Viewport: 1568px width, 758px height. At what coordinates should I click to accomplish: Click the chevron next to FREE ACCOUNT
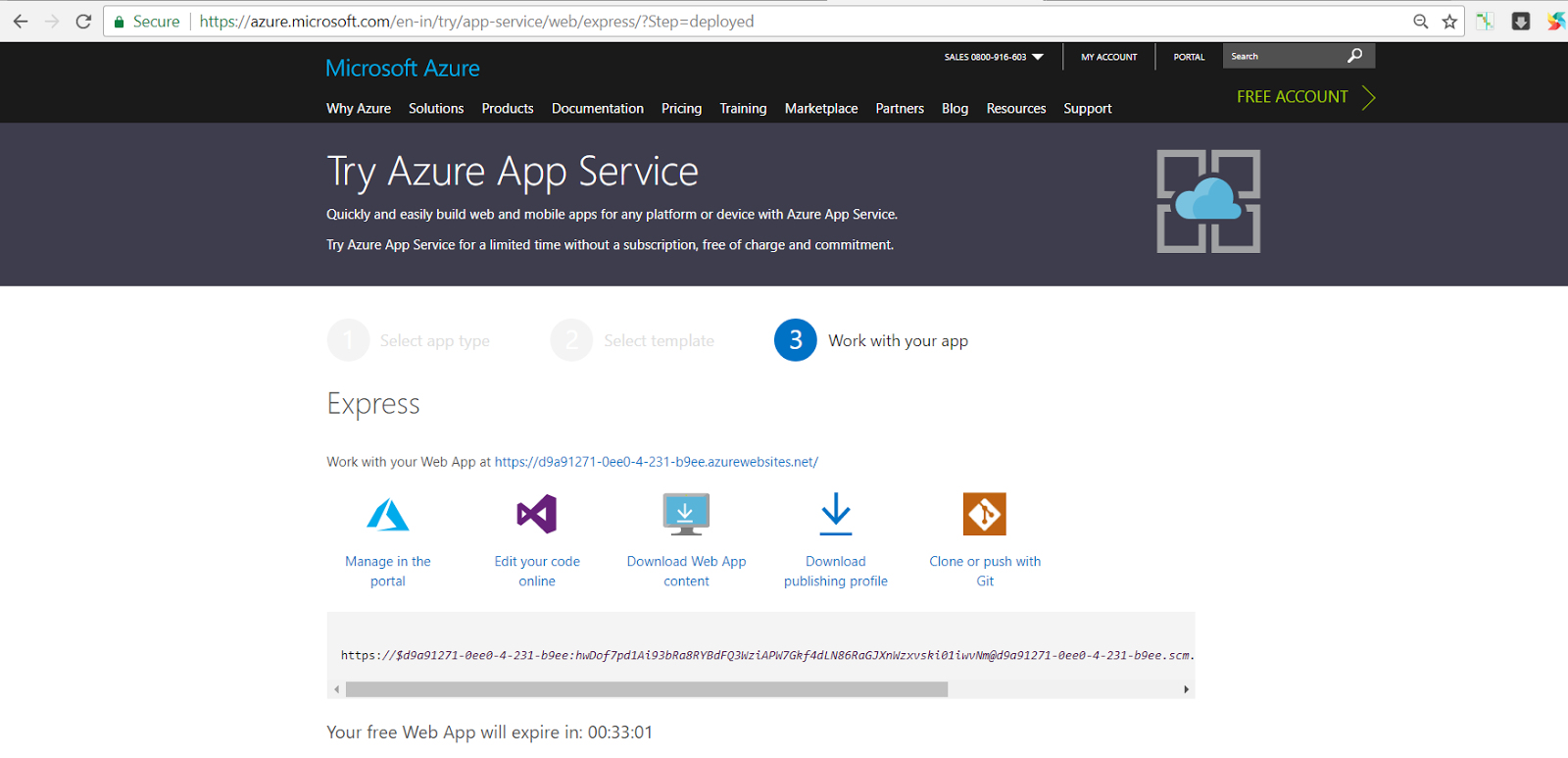coord(1369,97)
